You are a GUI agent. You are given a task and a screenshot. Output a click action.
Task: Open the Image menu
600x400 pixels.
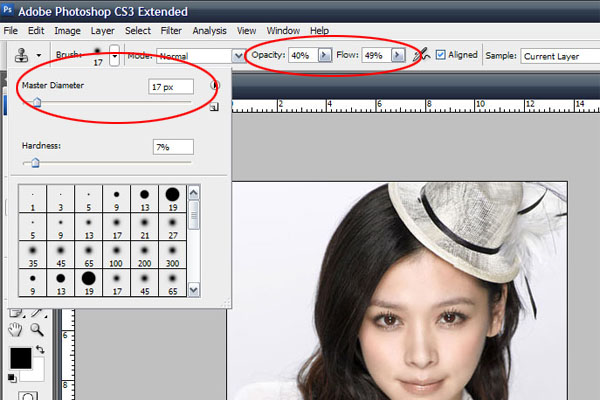tap(67, 31)
